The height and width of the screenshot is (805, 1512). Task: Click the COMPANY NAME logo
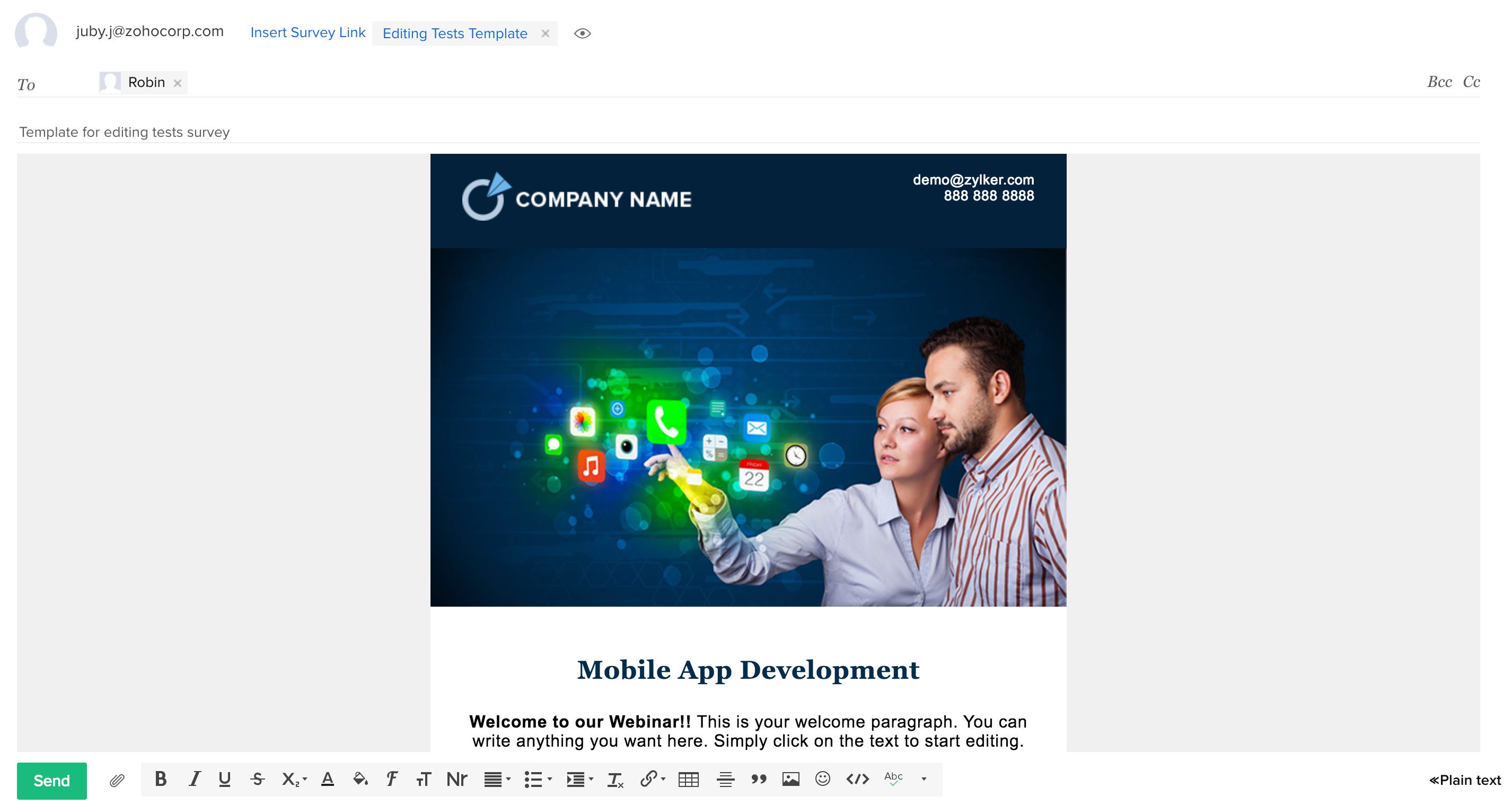pyautogui.click(x=576, y=197)
